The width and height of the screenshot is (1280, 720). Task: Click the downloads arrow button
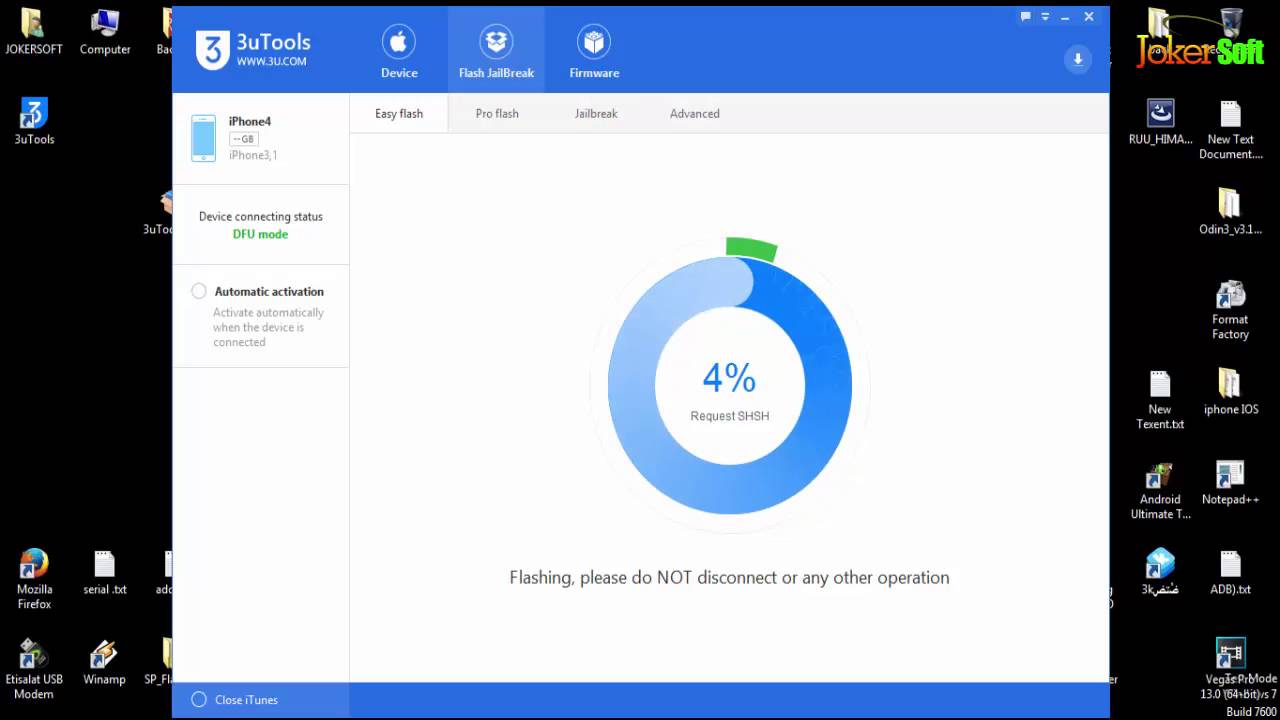pyautogui.click(x=1078, y=59)
